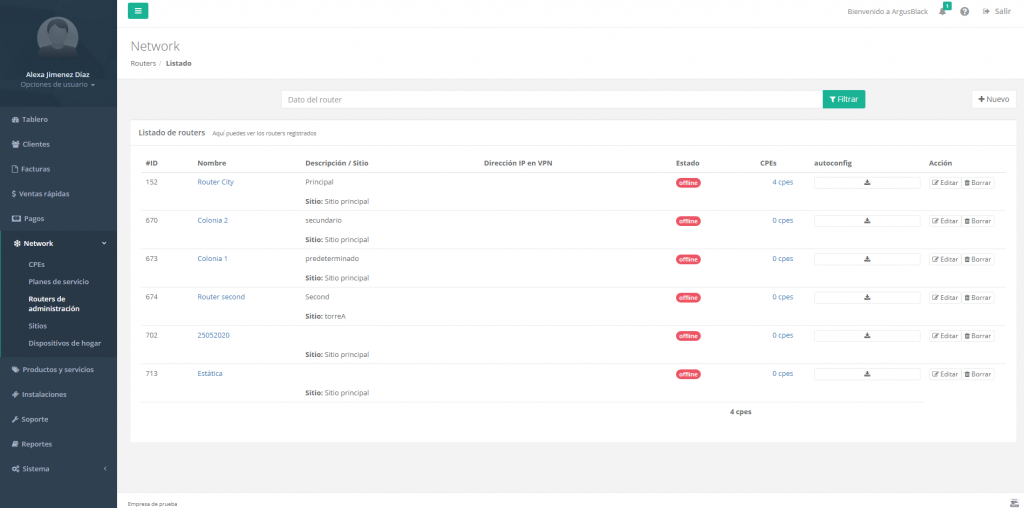Select CPEs under Network submenu

(37, 265)
